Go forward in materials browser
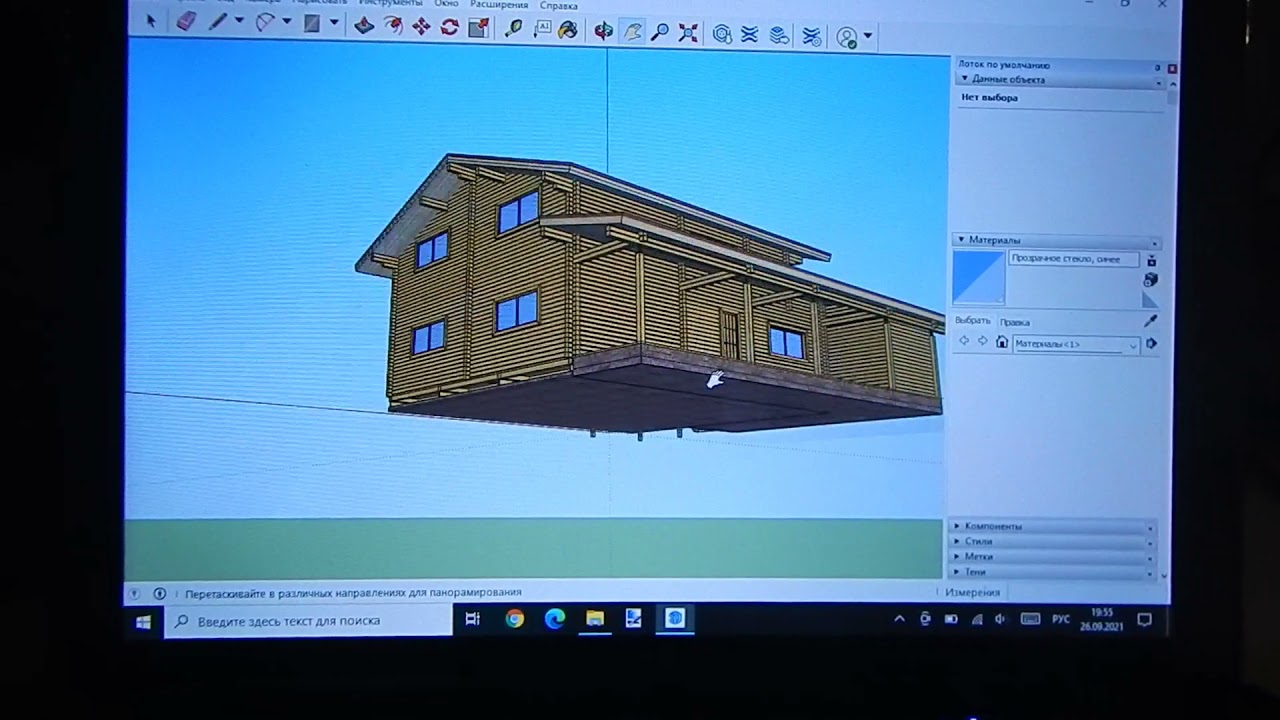1280x720 pixels. [x=982, y=342]
